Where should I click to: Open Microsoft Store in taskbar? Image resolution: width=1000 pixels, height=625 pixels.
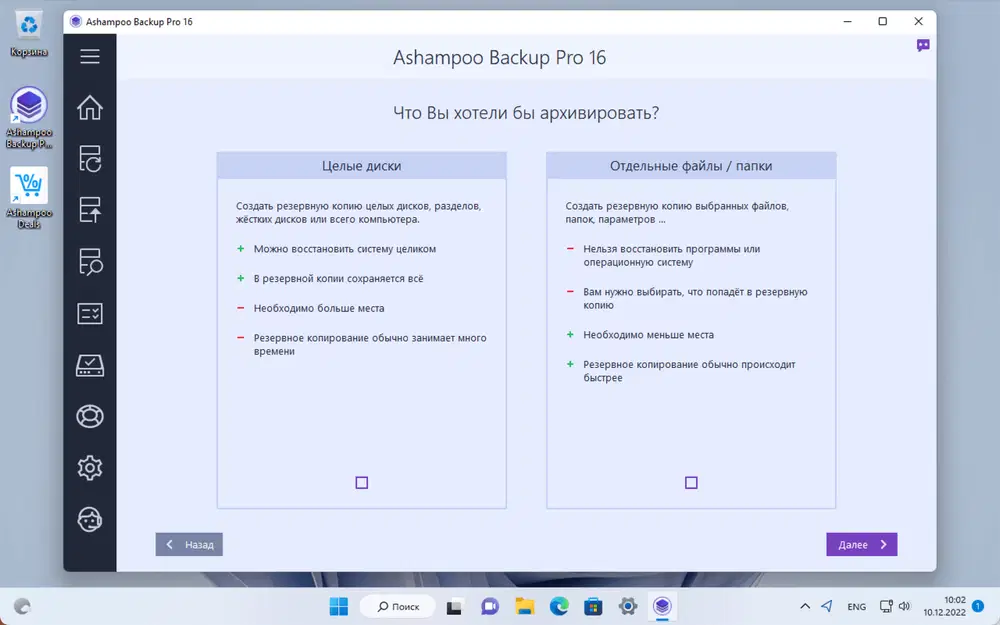tap(593, 607)
